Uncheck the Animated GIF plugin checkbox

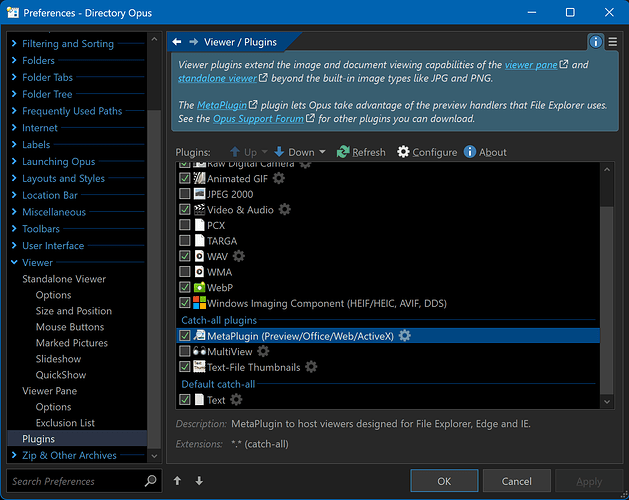coord(185,178)
